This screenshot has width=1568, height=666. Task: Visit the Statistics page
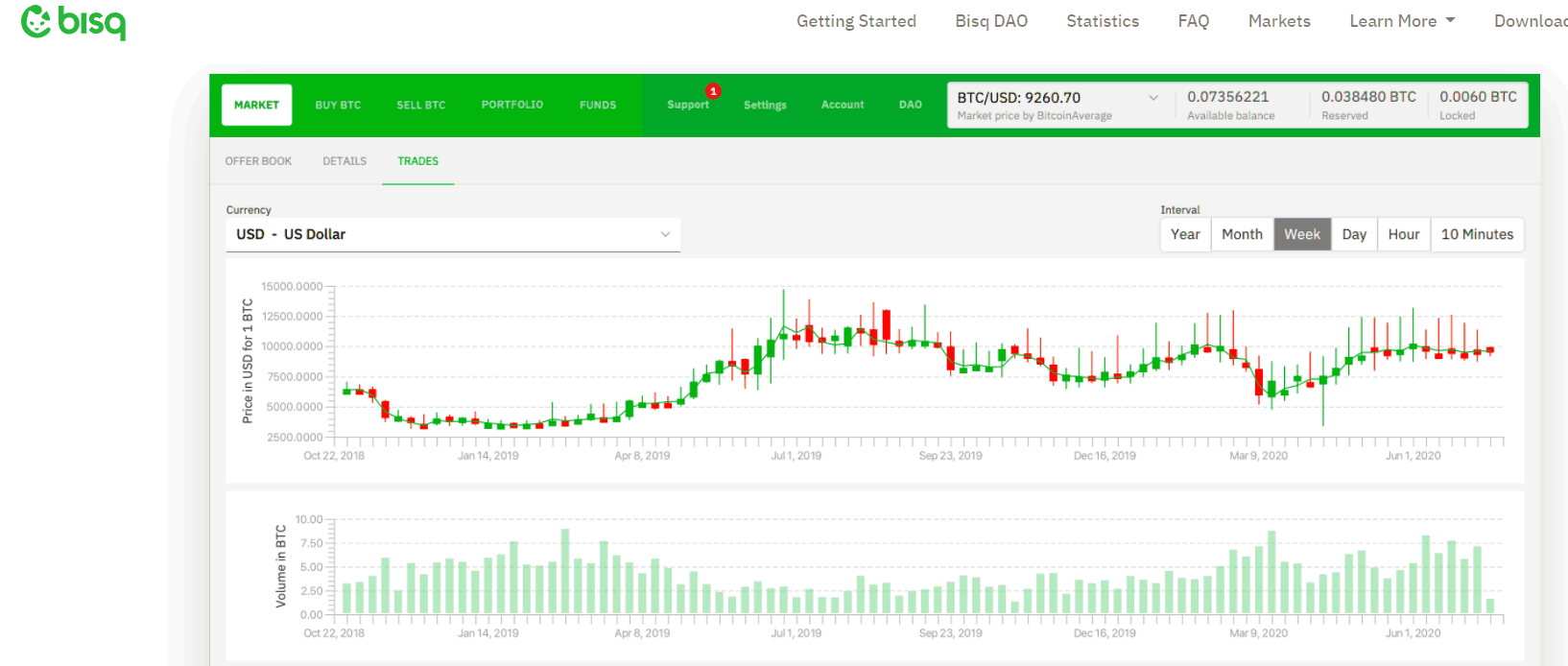(x=1103, y=21)
